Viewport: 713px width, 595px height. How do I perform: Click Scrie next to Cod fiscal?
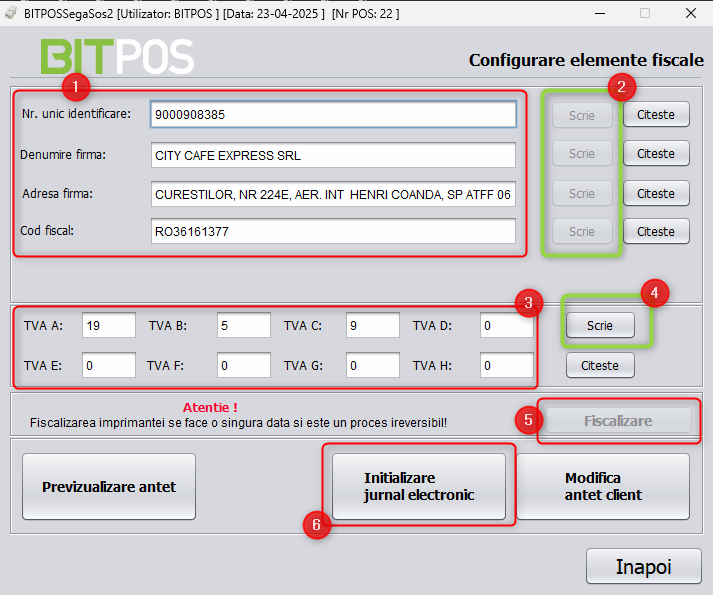[x=582, y=231]
